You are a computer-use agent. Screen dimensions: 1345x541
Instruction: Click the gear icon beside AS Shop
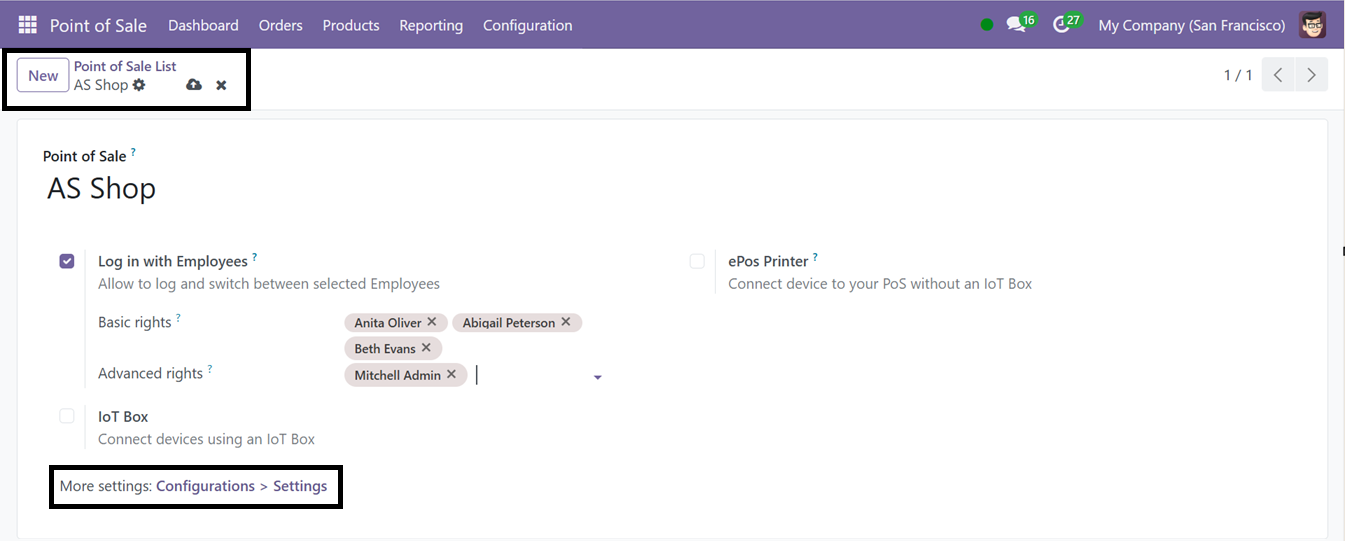[139, 85]
